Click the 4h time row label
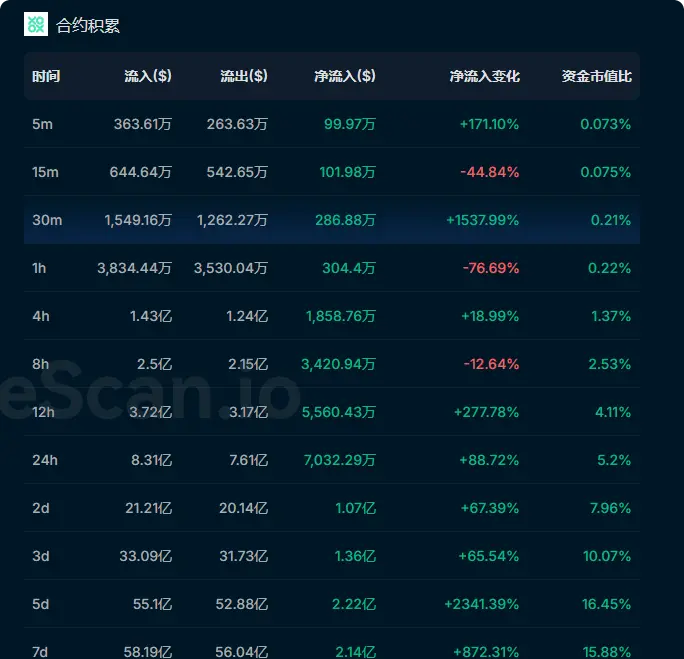The height and width of the screenshot is (659, 684). pos(41,316)
